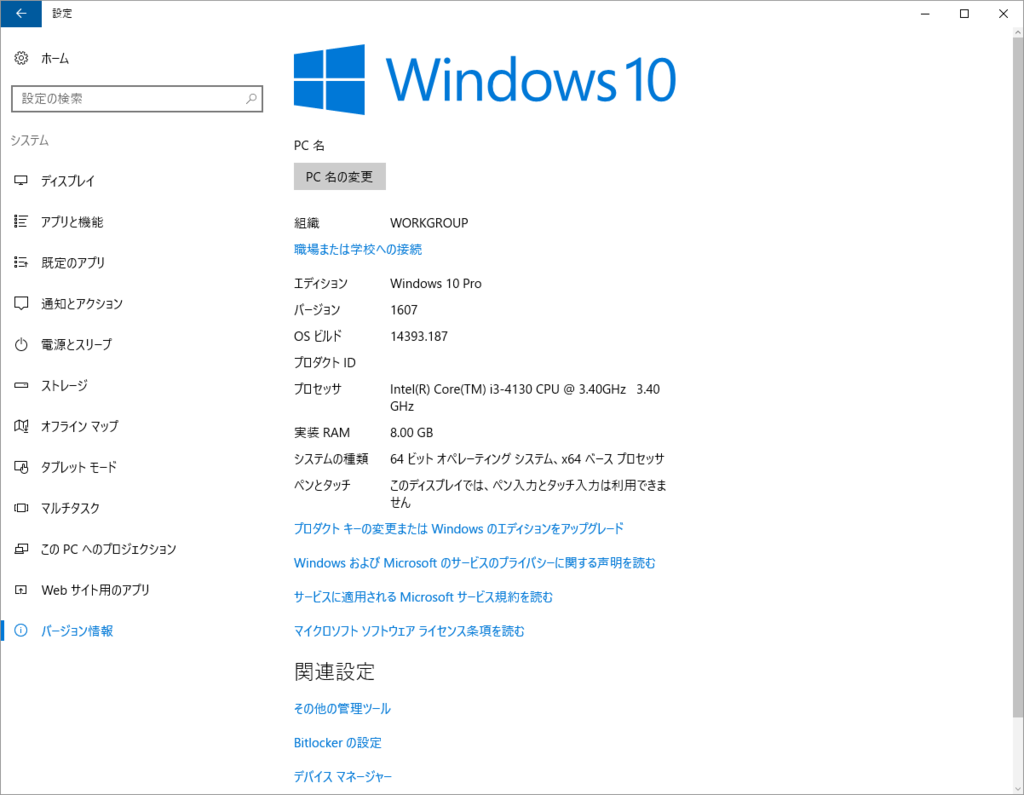Click OS build value 14393.187

coord(419,336)
